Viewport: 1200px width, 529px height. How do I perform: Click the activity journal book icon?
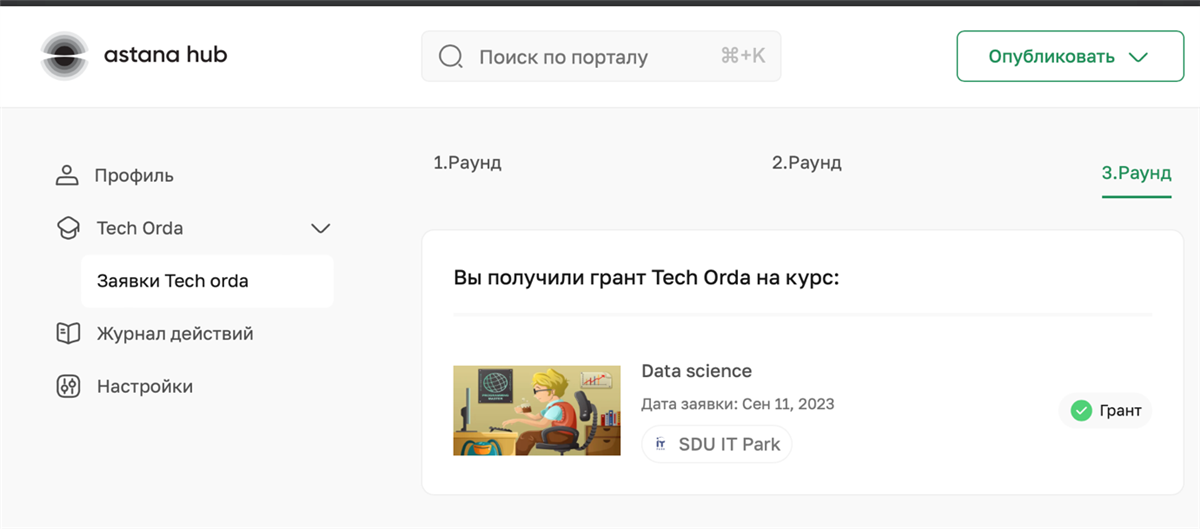point(67,334)
